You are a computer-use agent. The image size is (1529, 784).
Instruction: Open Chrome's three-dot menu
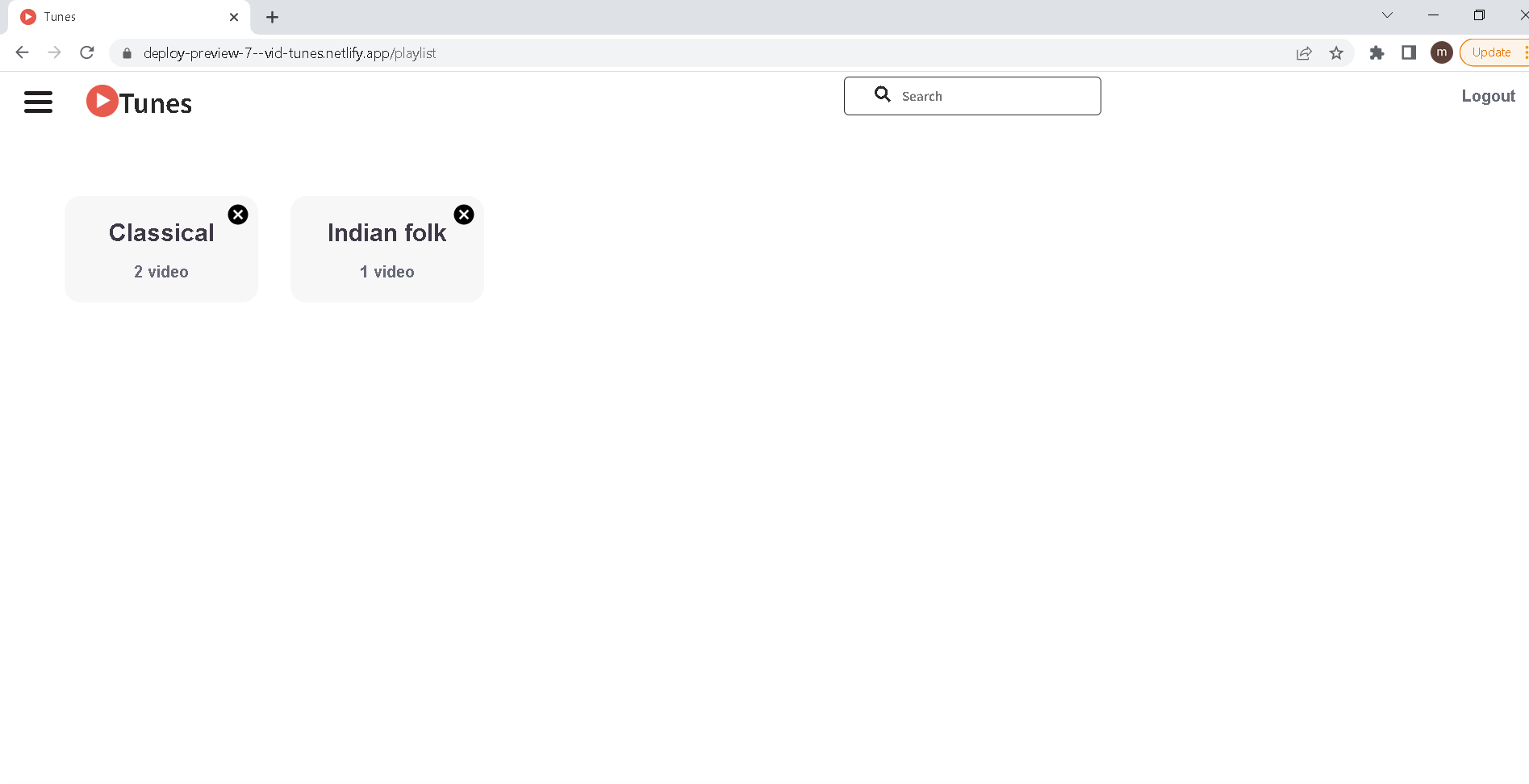click(x=1525, y=52)
